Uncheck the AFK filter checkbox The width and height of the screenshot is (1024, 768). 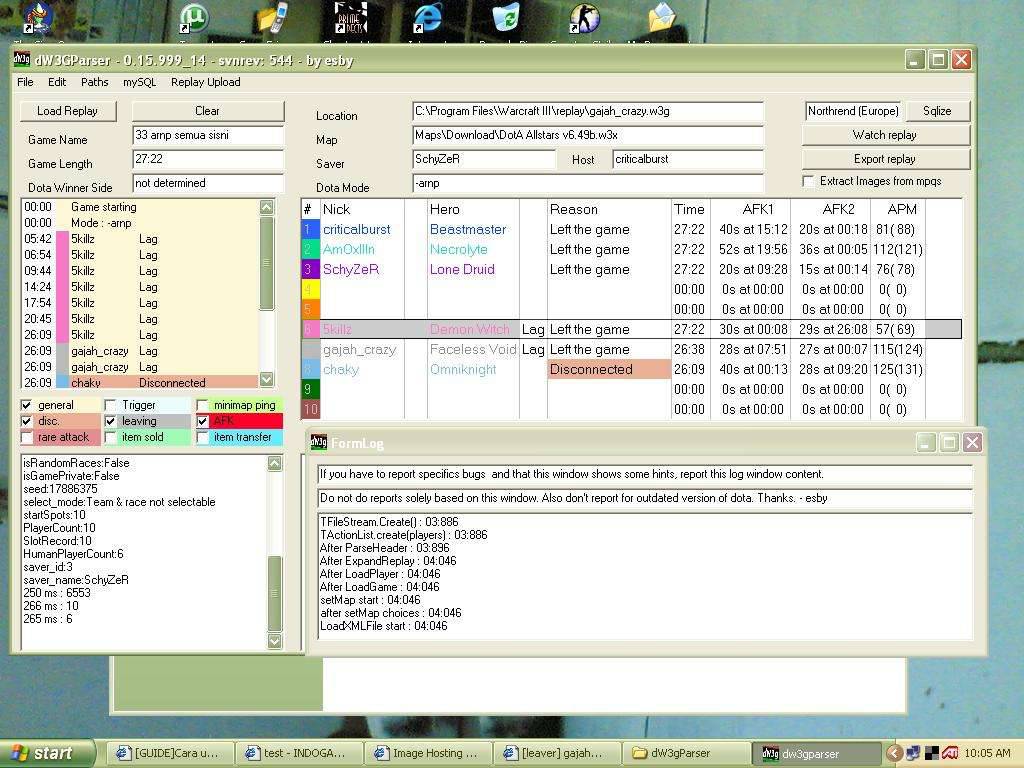(x=202, y=421)
